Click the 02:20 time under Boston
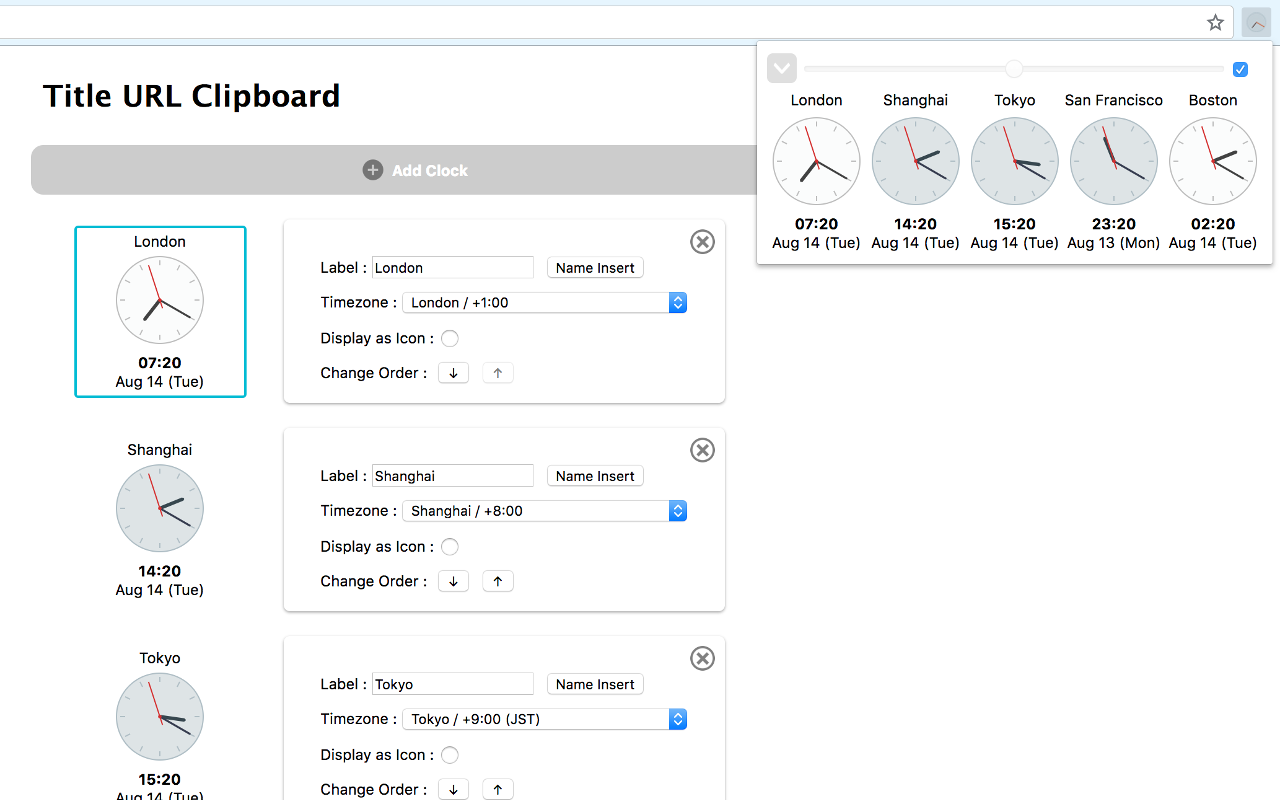The height and width of the screenshot is (800, 1280). click(1213, 224)
